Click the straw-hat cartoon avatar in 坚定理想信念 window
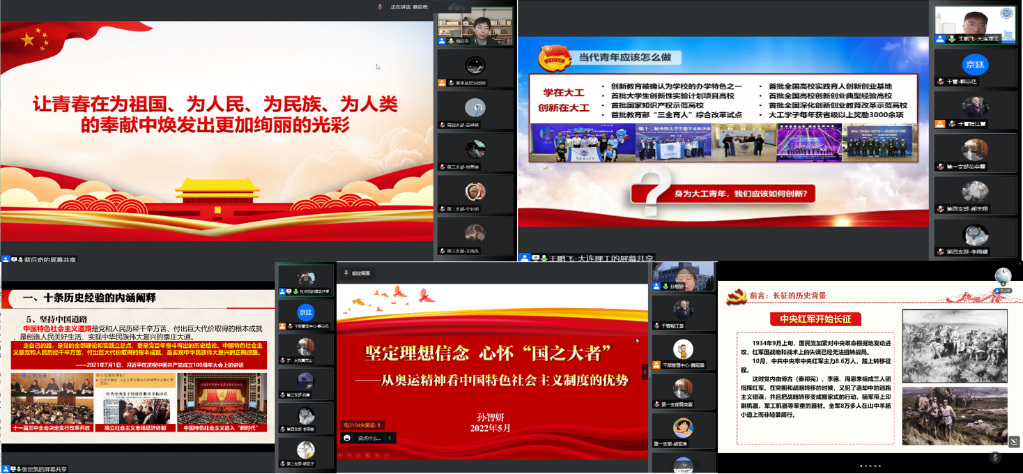Viewport: 1023px width, 474px height. coord(682,427)
